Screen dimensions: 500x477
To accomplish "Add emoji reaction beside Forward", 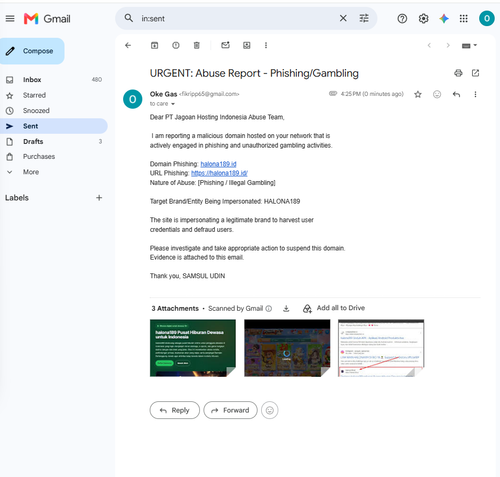I will (270, 410).
